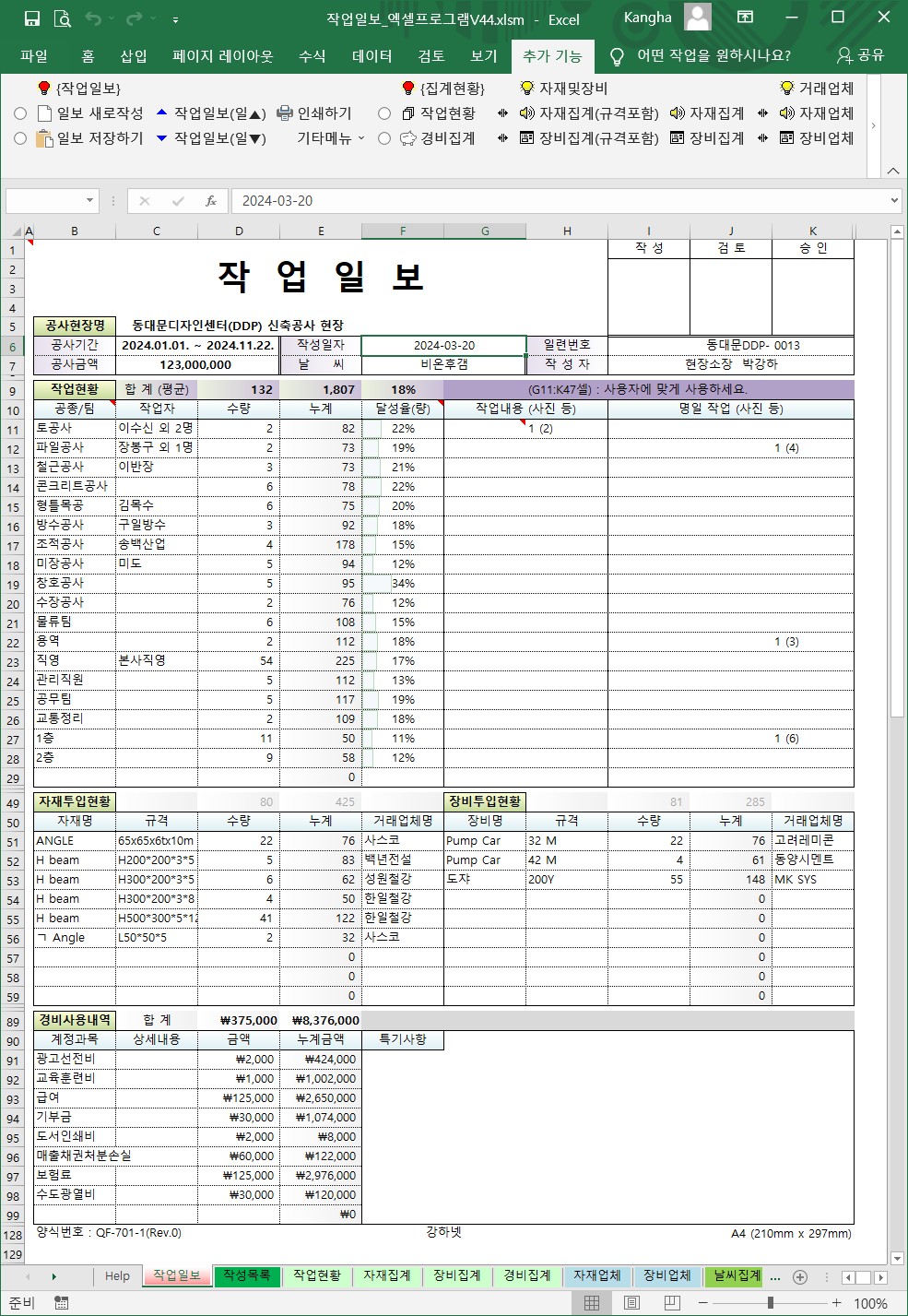Click zoom in plus button

pyautogui.click(x=836, y=1303)
